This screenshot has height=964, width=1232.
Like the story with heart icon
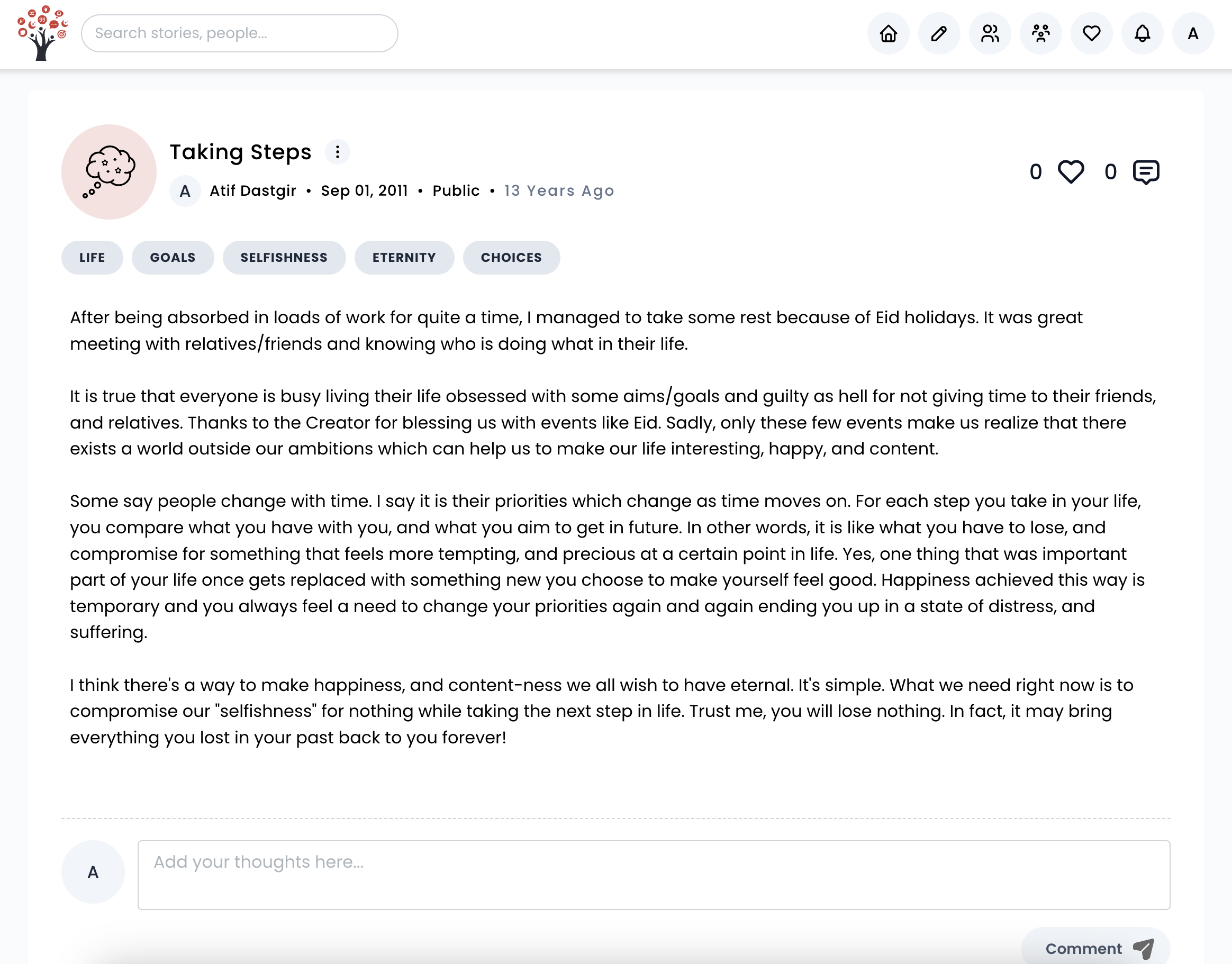click(x=1071, y=171)
